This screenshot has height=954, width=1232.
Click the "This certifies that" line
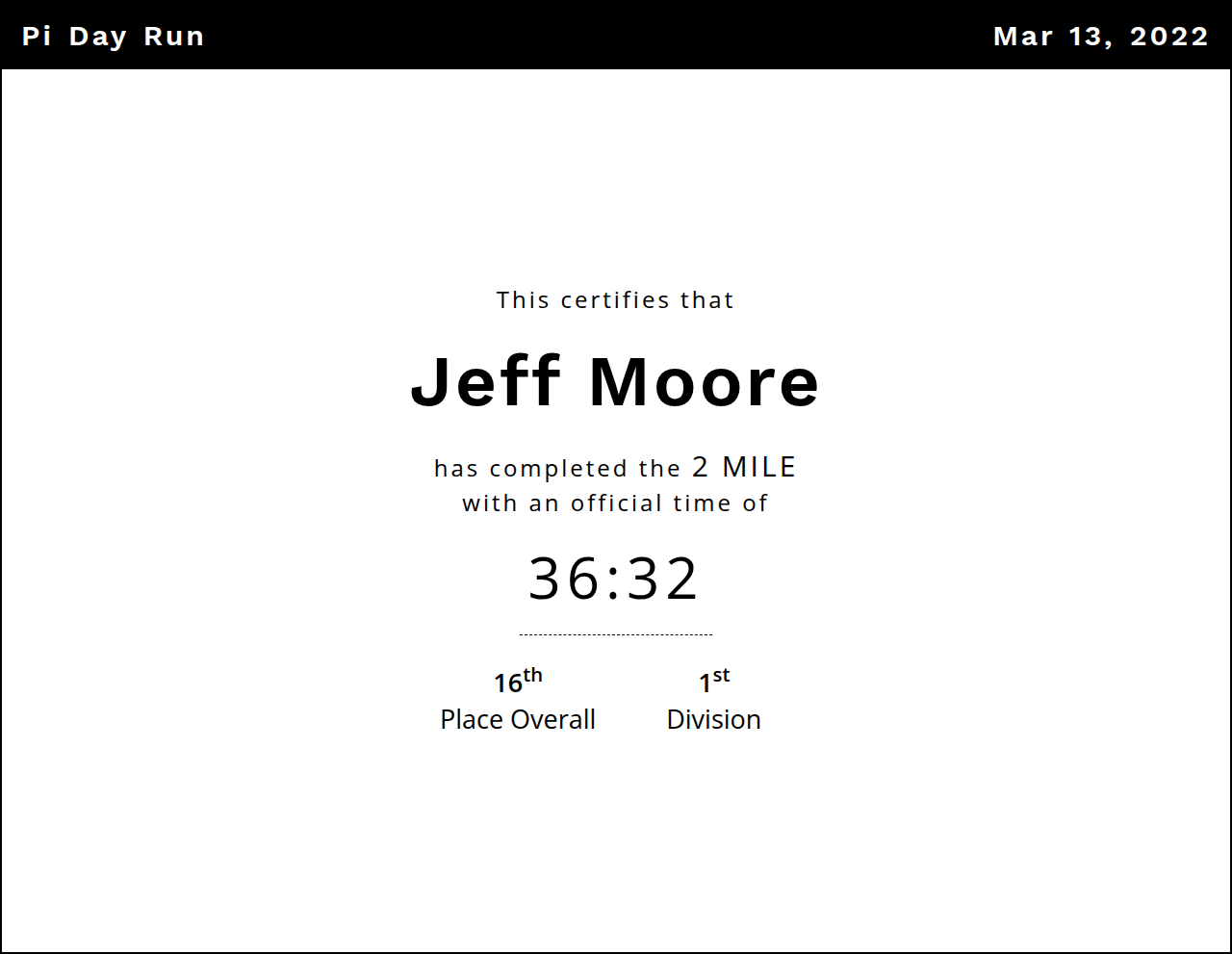[615, 300]
